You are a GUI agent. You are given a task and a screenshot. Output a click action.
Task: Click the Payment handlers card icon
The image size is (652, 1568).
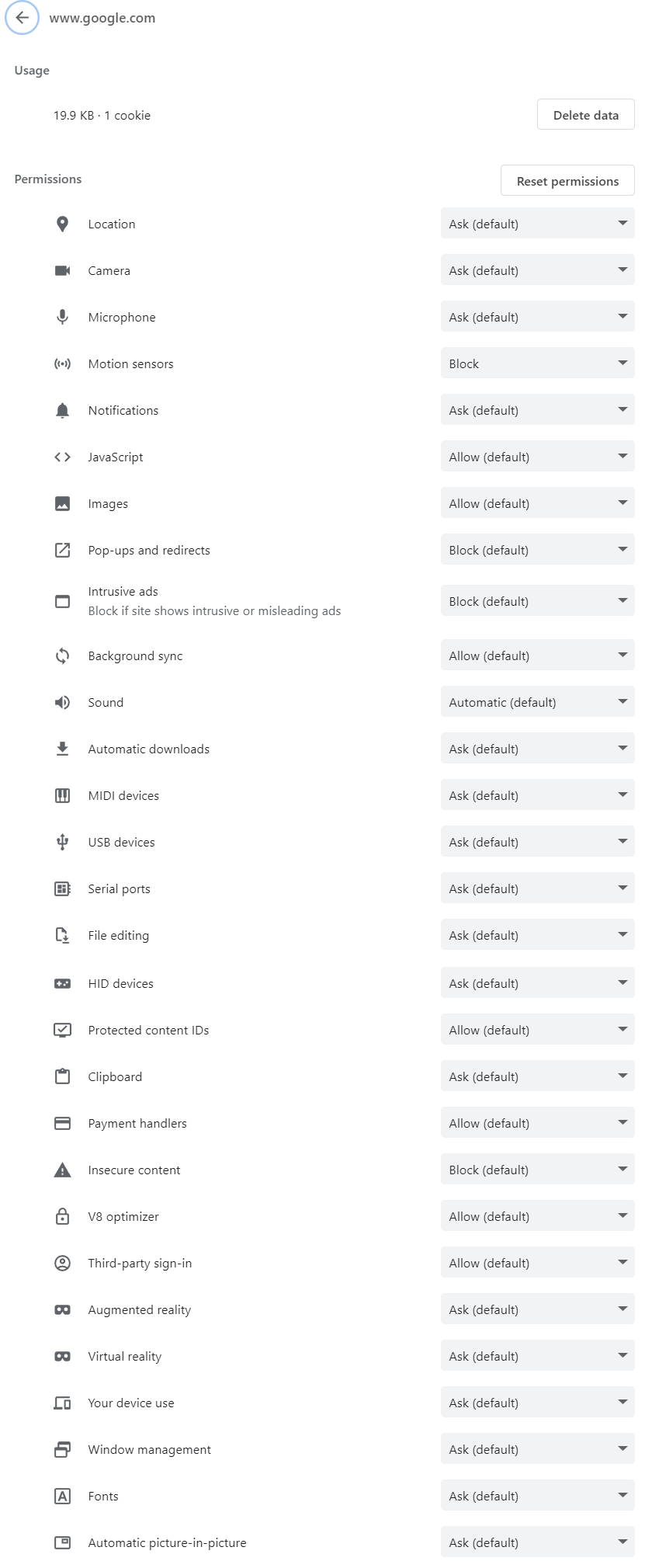coord(63,1123)
